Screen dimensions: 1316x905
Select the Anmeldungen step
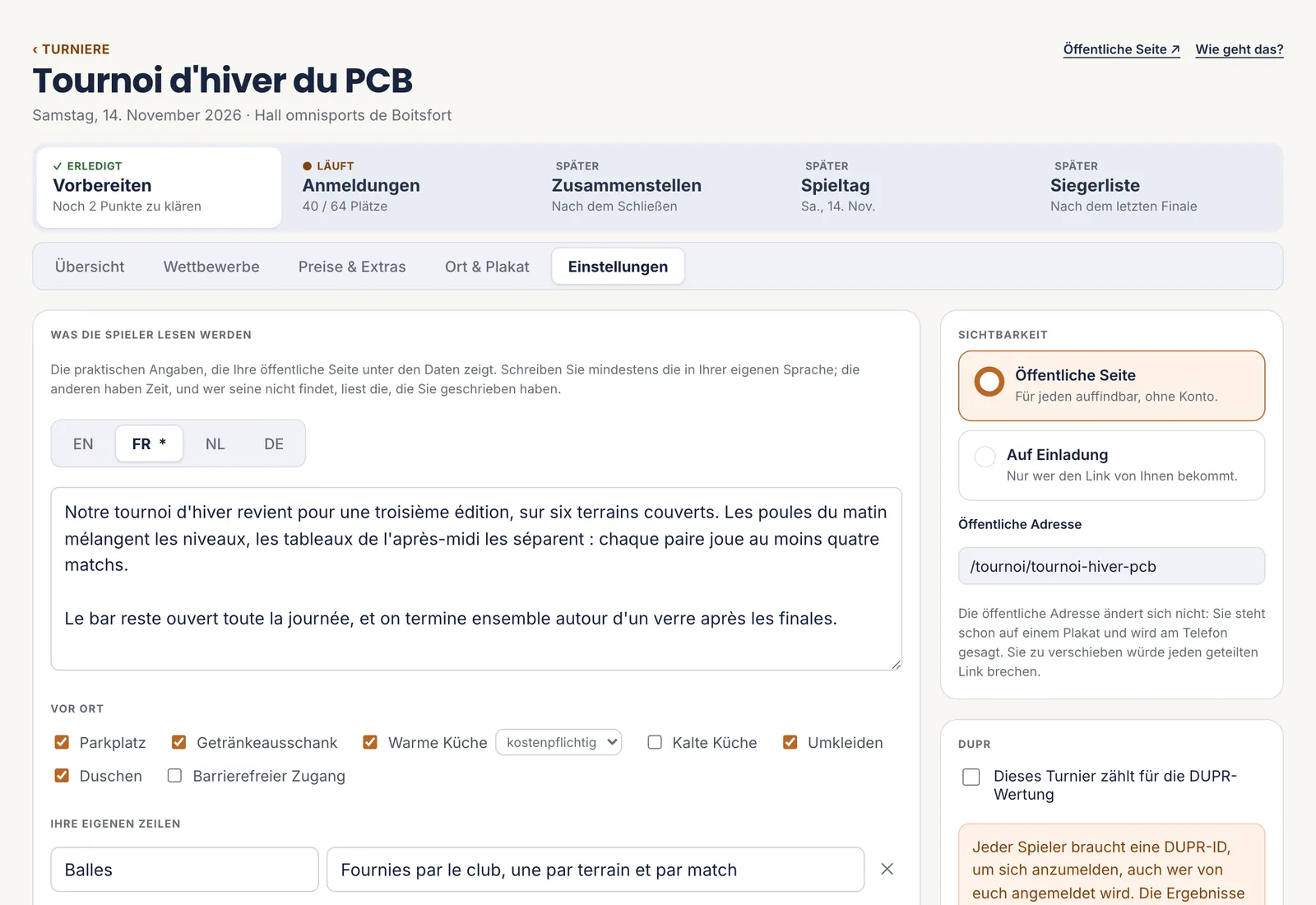coord(408,188)
